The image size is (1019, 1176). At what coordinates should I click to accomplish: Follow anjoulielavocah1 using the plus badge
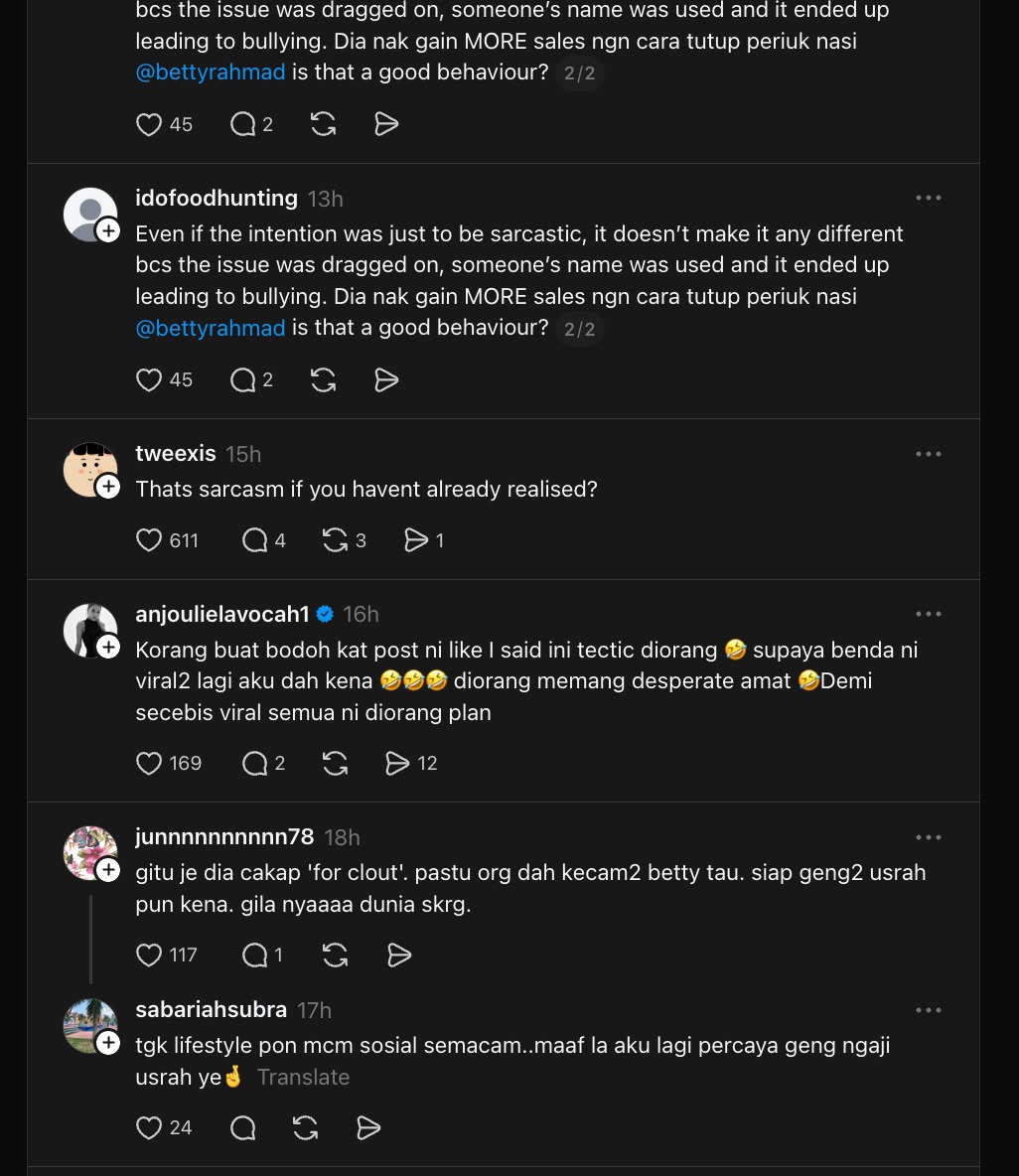tap(108, 648)
